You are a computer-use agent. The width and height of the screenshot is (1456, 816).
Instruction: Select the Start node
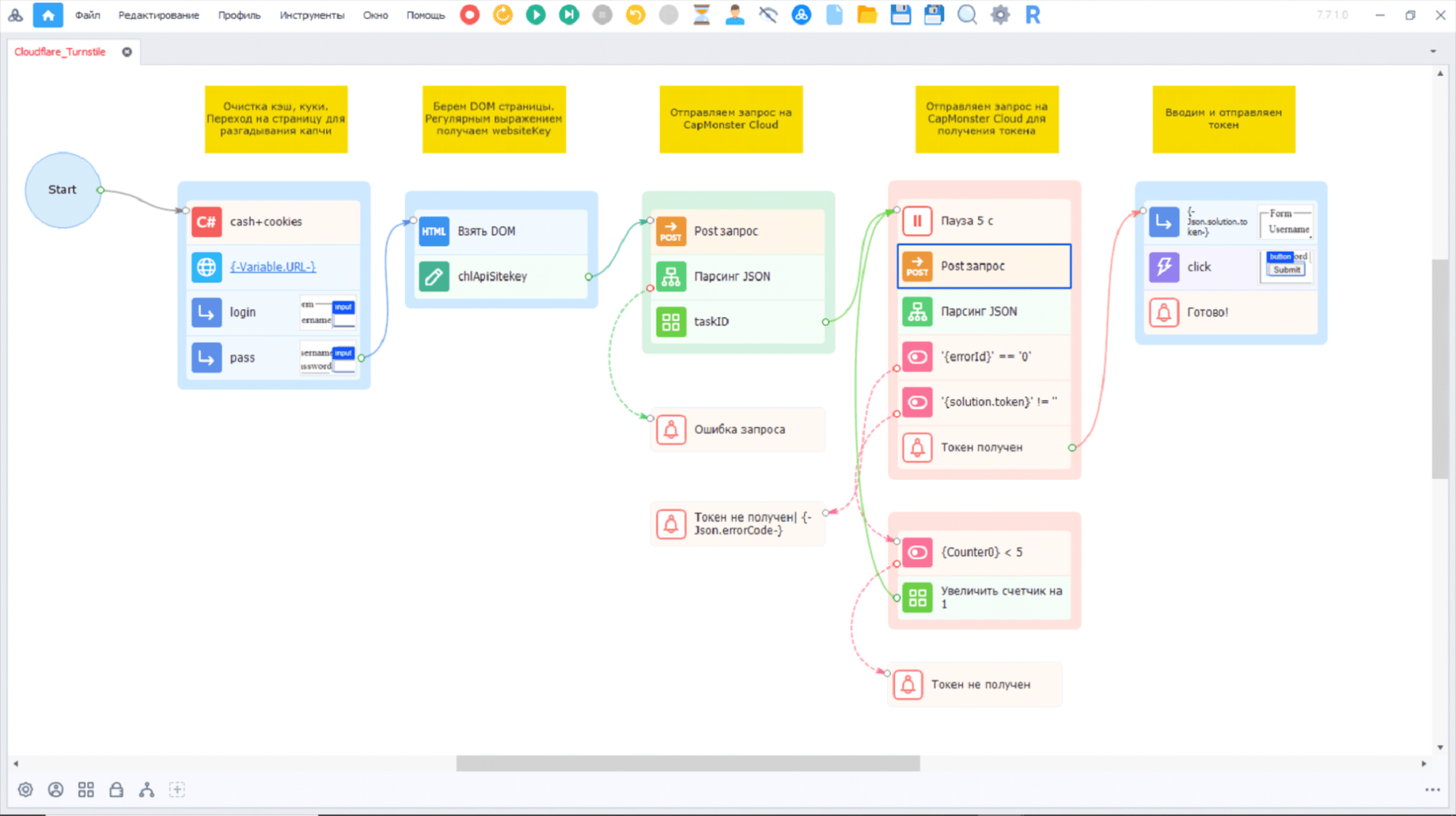click(63, 189)
